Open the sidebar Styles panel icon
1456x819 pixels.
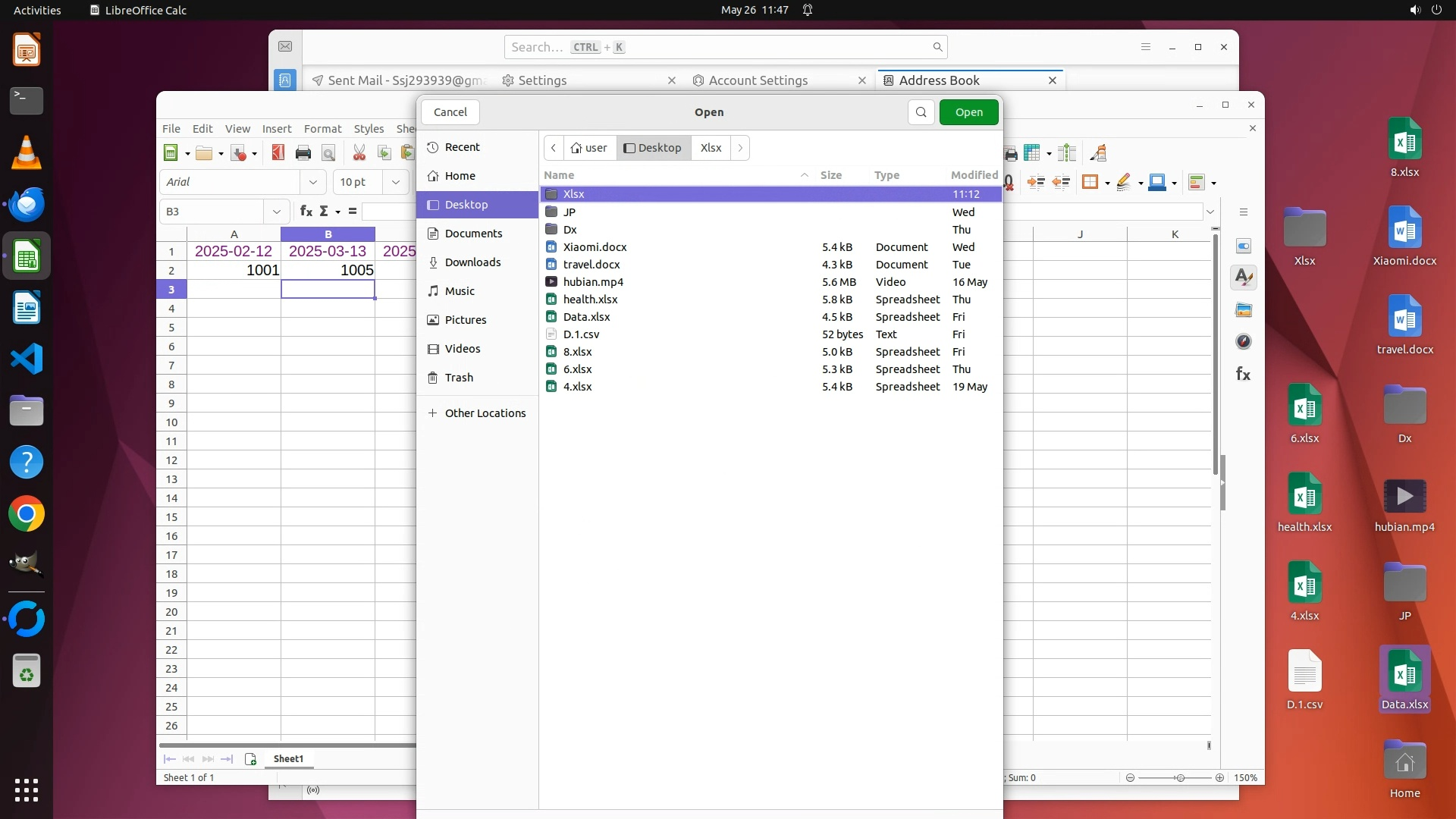pyautogui.click(x=1244, y=278)
